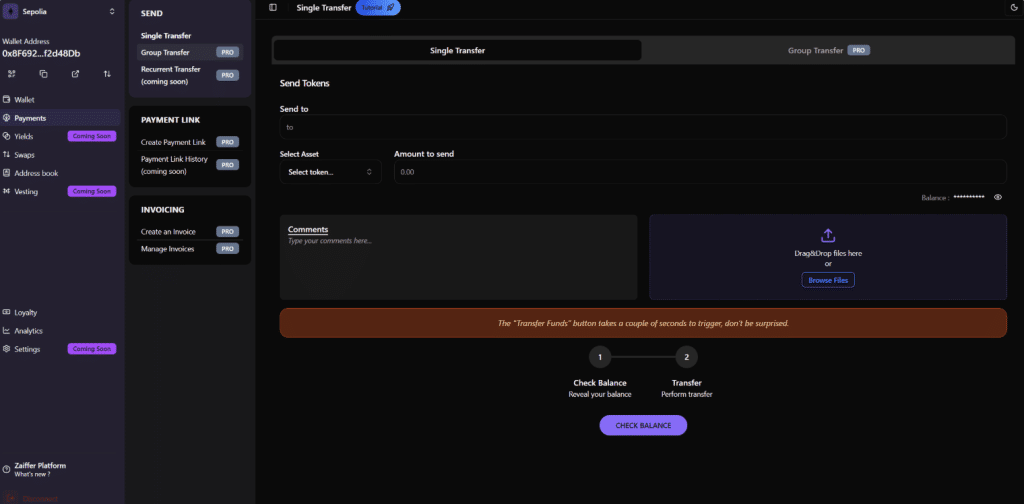This screenshot has height=504, width=1024.
Task: Open Create an Invoice
Action: coord(168,232)
